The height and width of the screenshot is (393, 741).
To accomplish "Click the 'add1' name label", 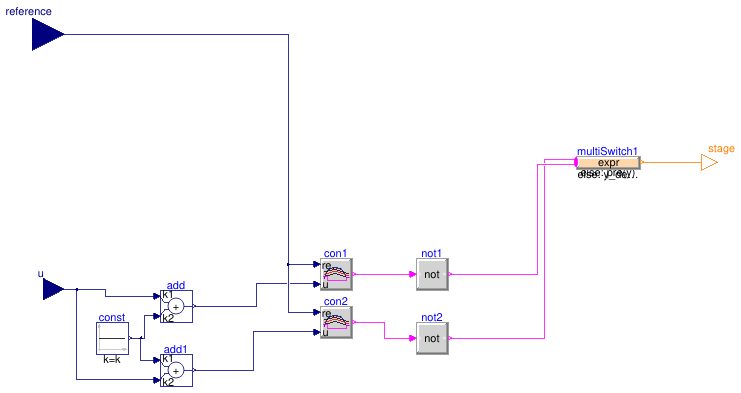I will coord(176,349).
